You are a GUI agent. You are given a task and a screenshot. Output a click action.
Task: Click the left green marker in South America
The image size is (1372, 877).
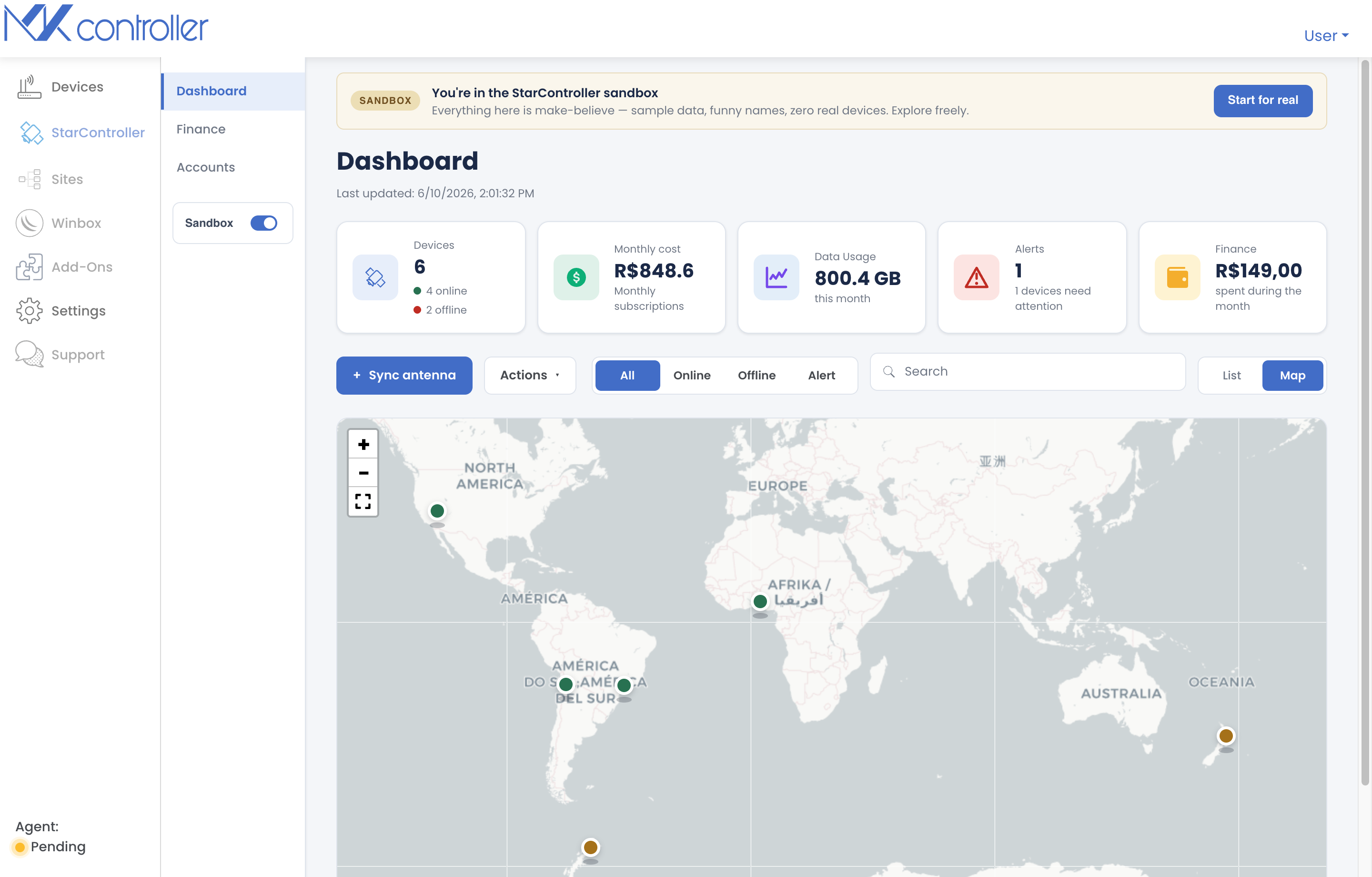(566, 683)
